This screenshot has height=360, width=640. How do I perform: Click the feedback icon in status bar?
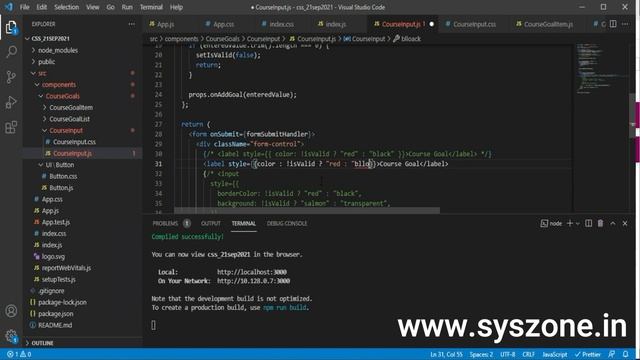click(611, 354)
